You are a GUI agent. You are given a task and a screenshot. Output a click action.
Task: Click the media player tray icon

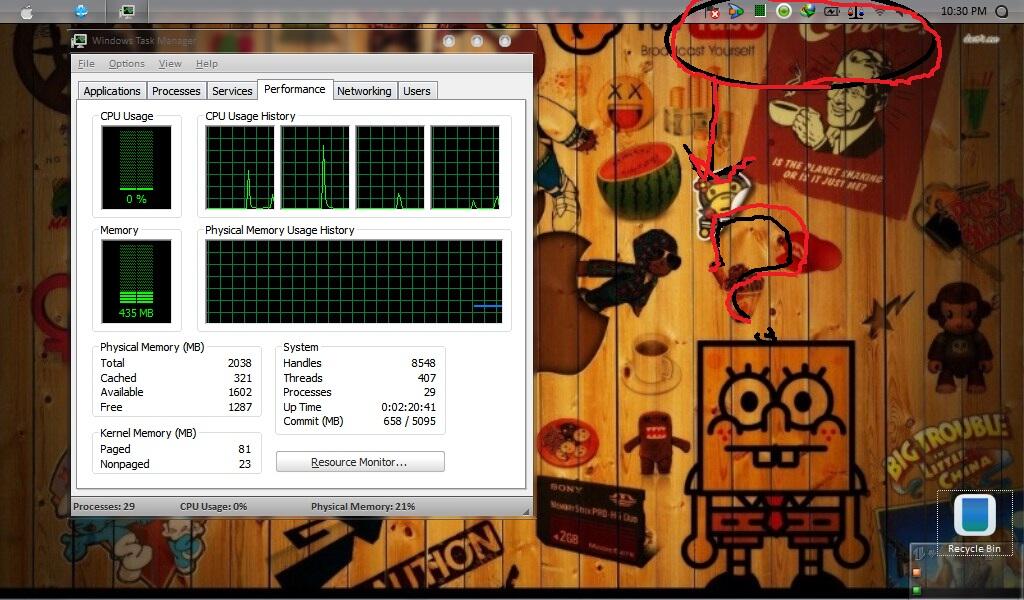pos(735,11)
